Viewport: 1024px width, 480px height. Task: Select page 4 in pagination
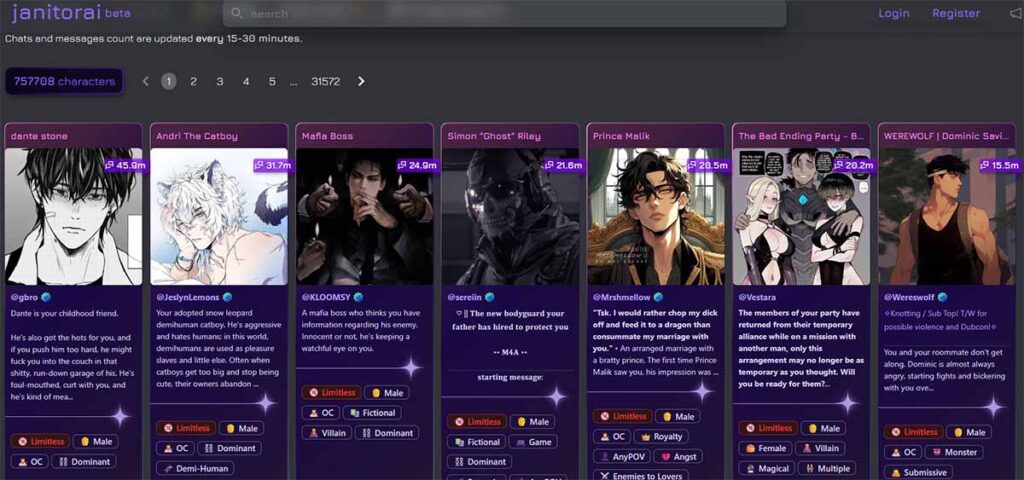click(x=246, y=82)
